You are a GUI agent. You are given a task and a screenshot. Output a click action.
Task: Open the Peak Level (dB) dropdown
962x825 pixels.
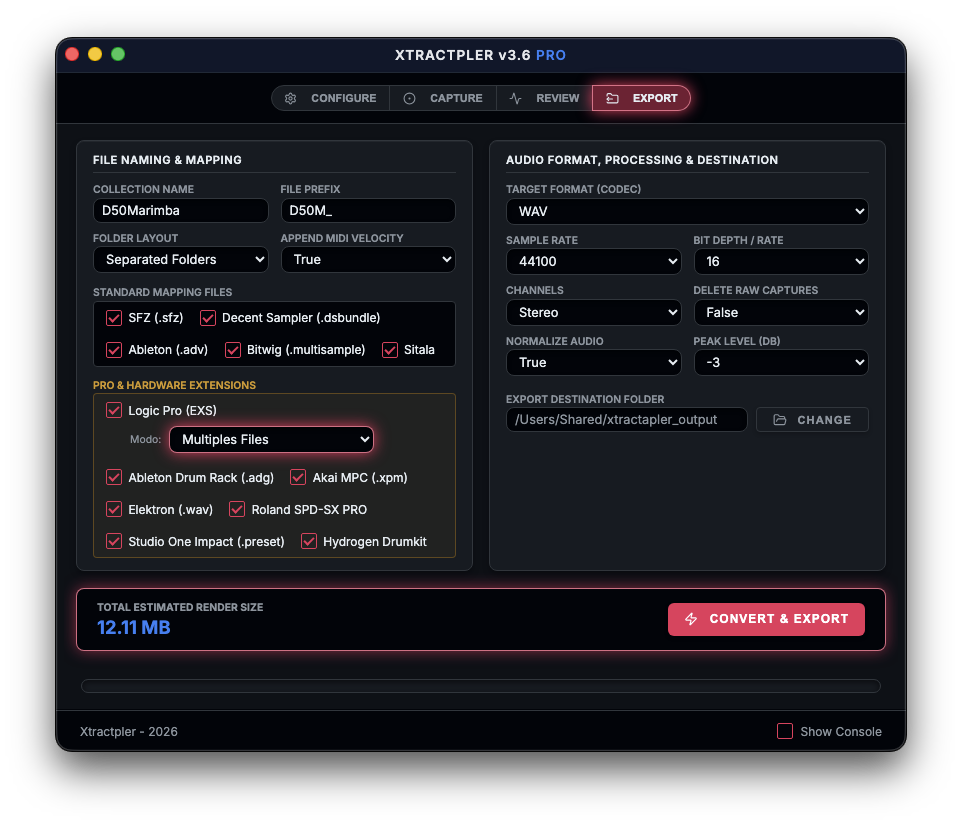point(781,363)
